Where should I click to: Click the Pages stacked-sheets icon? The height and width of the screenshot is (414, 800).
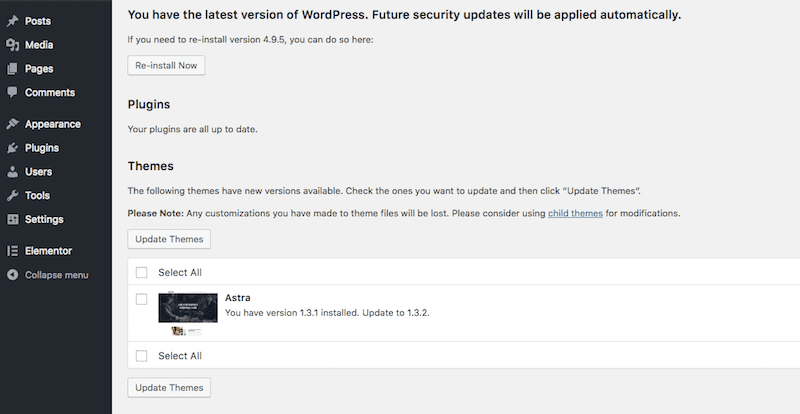click(13, 68)
